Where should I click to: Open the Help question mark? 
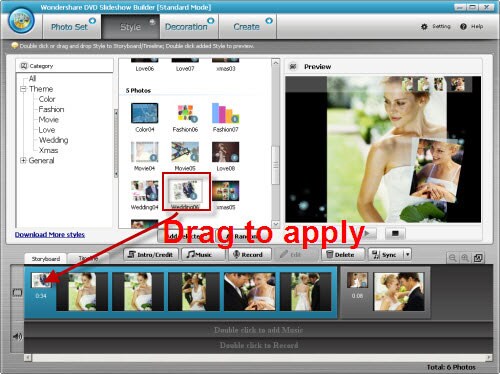471,26
